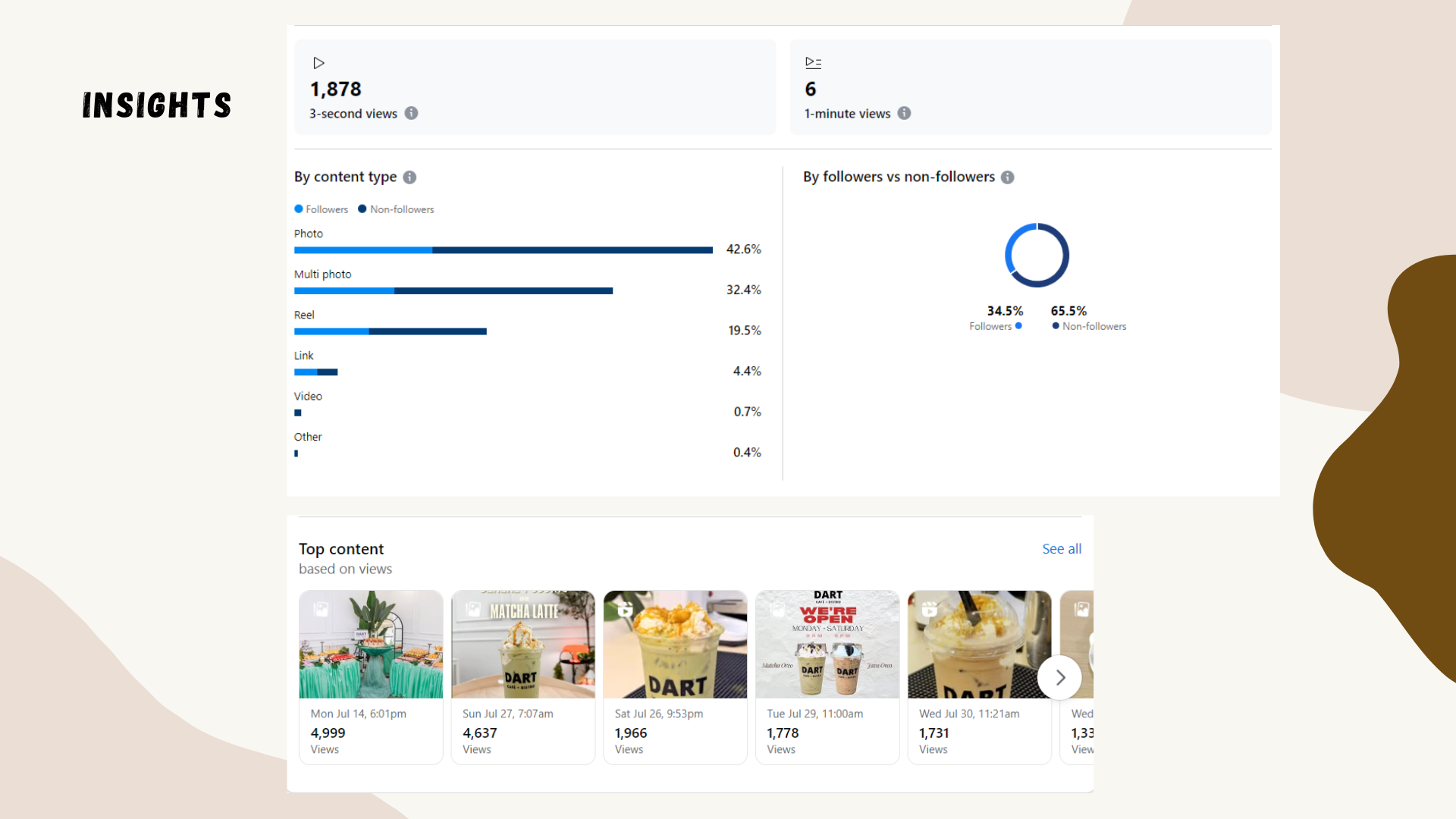Image resolution: width=1456 pixels, height=819 pixels.
Task: Click Non-followers legend label in bar chart
Action: pos(402,209)
